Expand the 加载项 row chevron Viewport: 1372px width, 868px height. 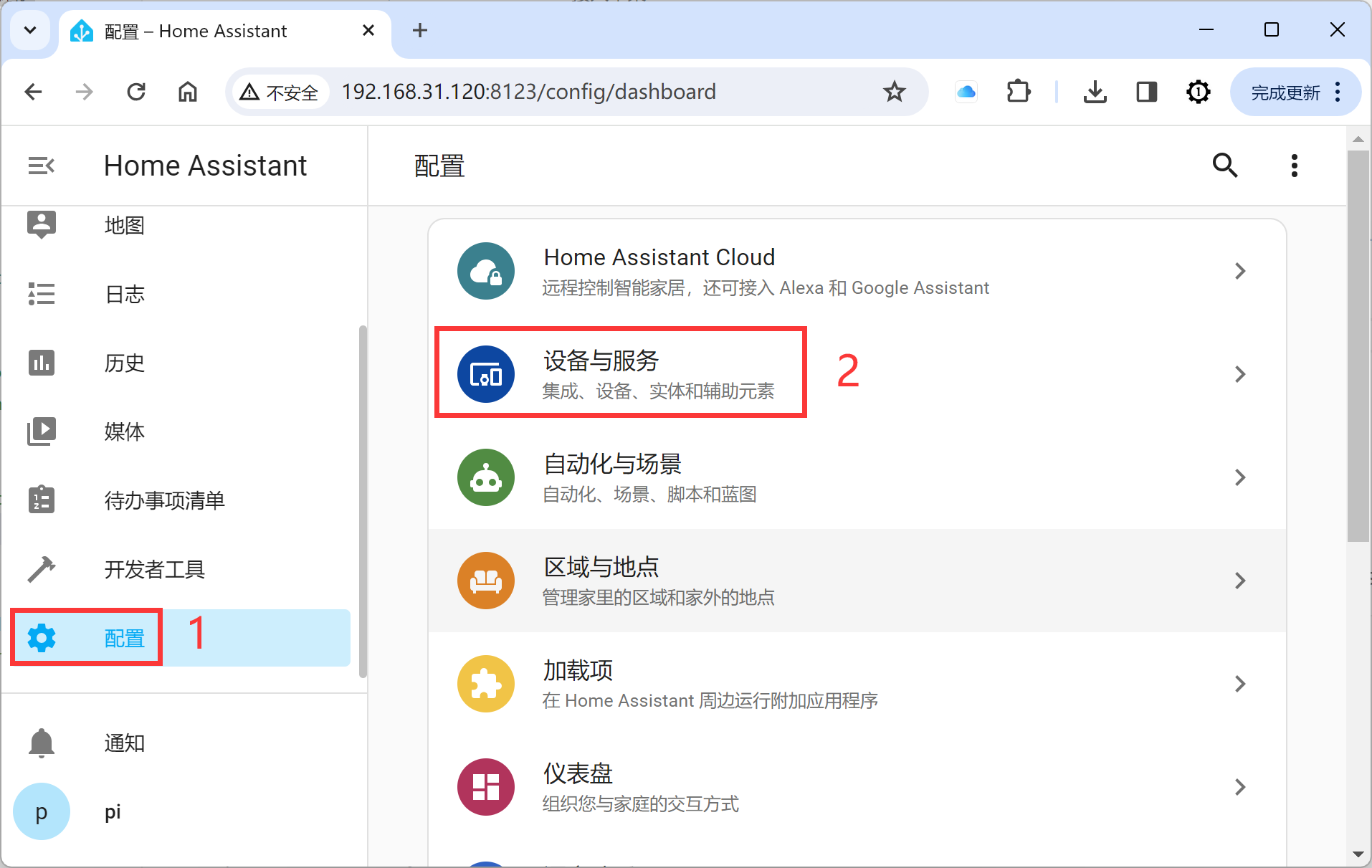point(1240,684)
